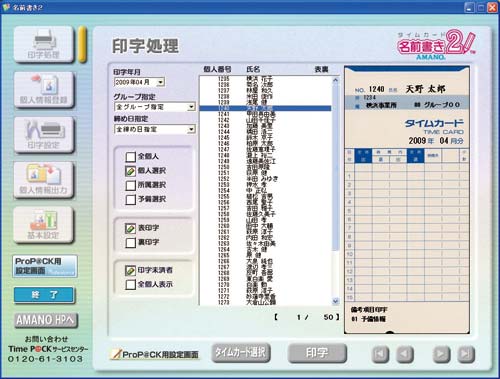Jump to the last card with skip-forward arrow
Screen dimensions: 500x379
466,354
